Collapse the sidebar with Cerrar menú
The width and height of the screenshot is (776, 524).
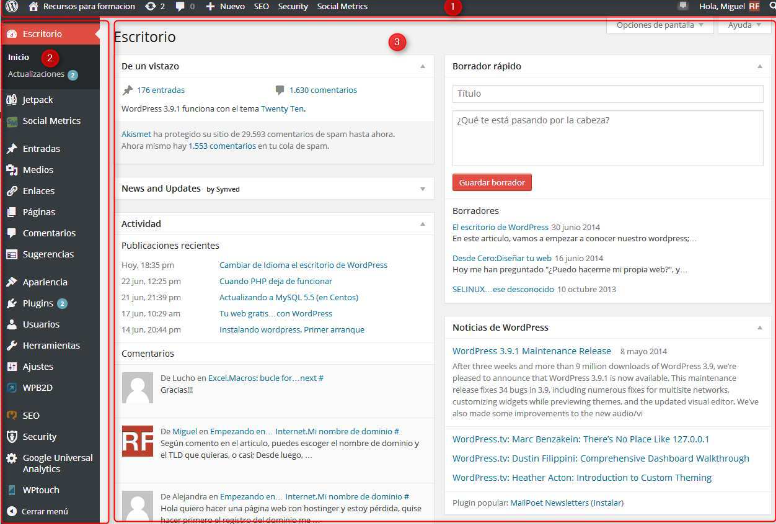coord(38,511)
